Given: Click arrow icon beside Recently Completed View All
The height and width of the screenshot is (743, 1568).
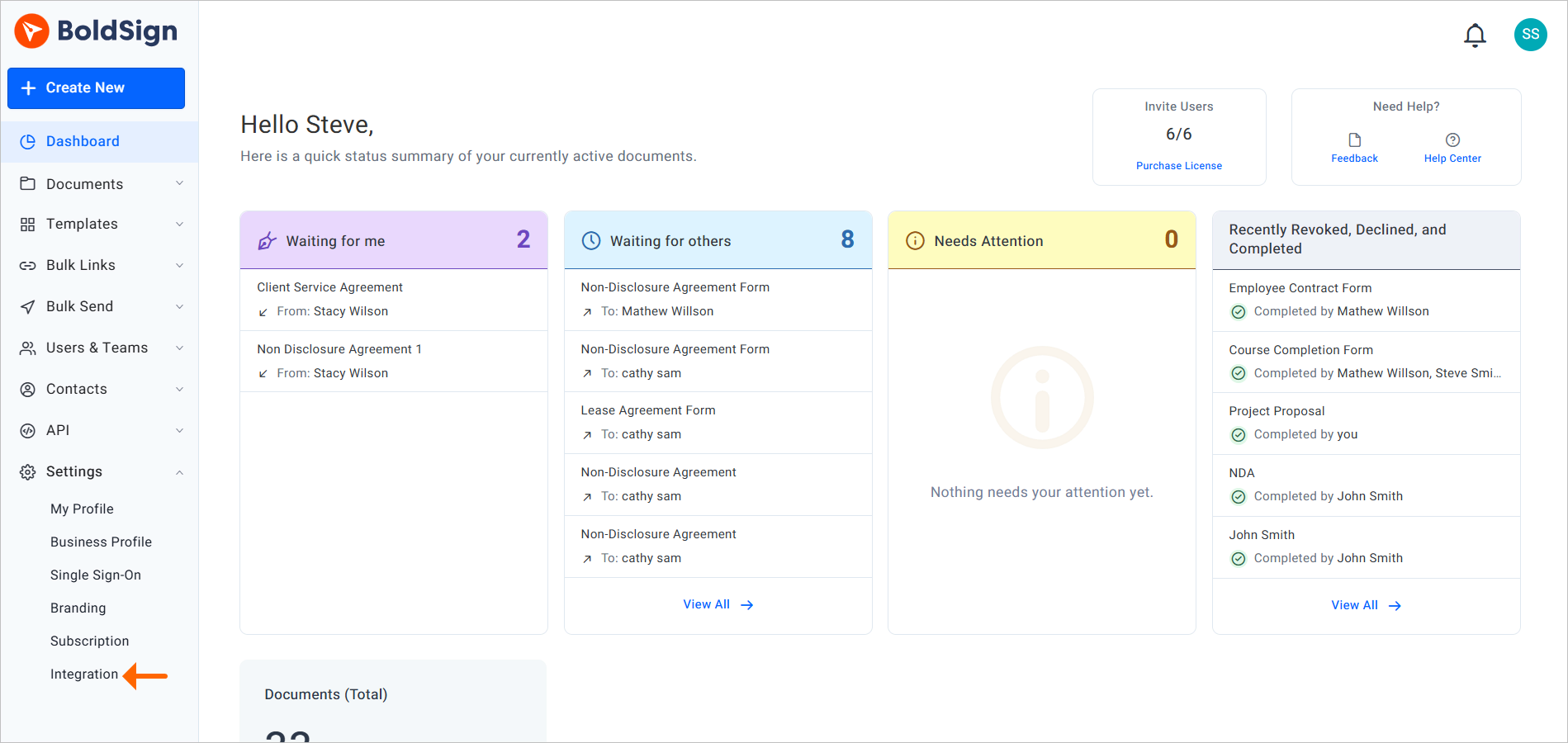Looking at the screenshot, I should (1395, 606).
